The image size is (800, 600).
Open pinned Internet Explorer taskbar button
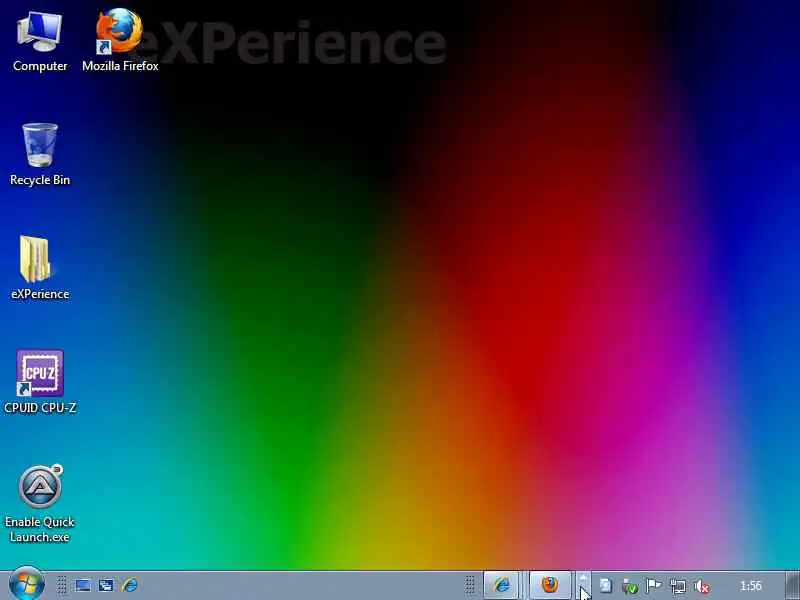[x=501, y=585]
